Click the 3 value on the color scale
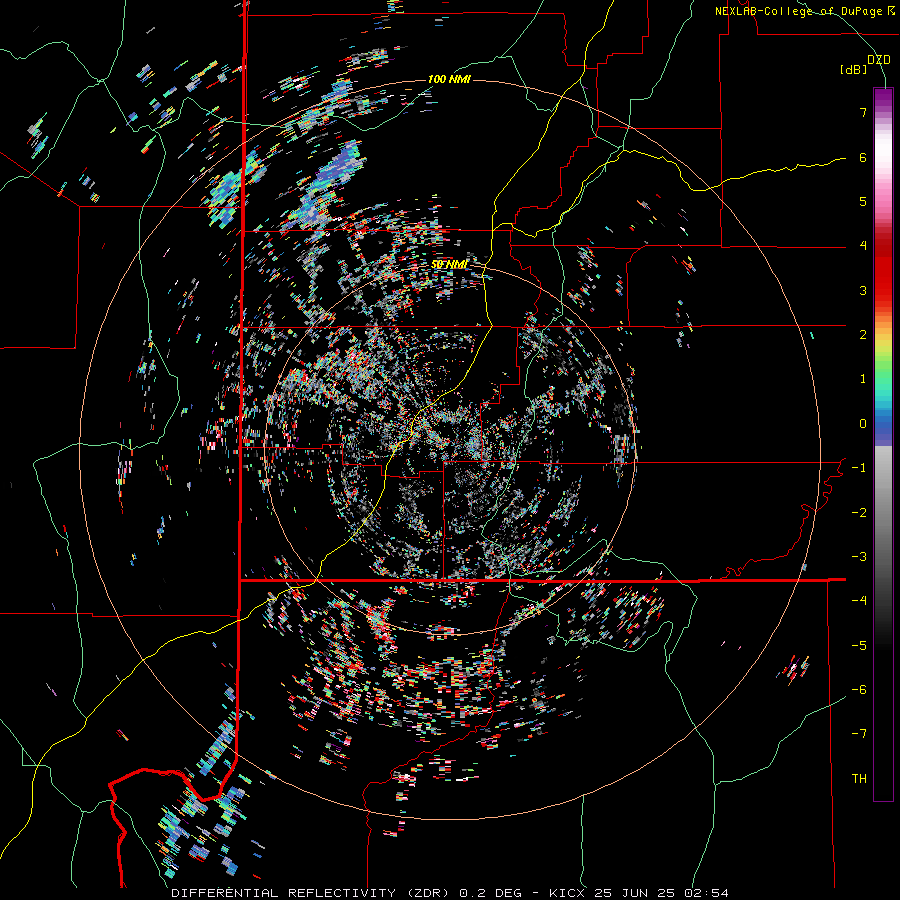Image resolution: width=900 pixels, height=900 pixels. [863, 290]
